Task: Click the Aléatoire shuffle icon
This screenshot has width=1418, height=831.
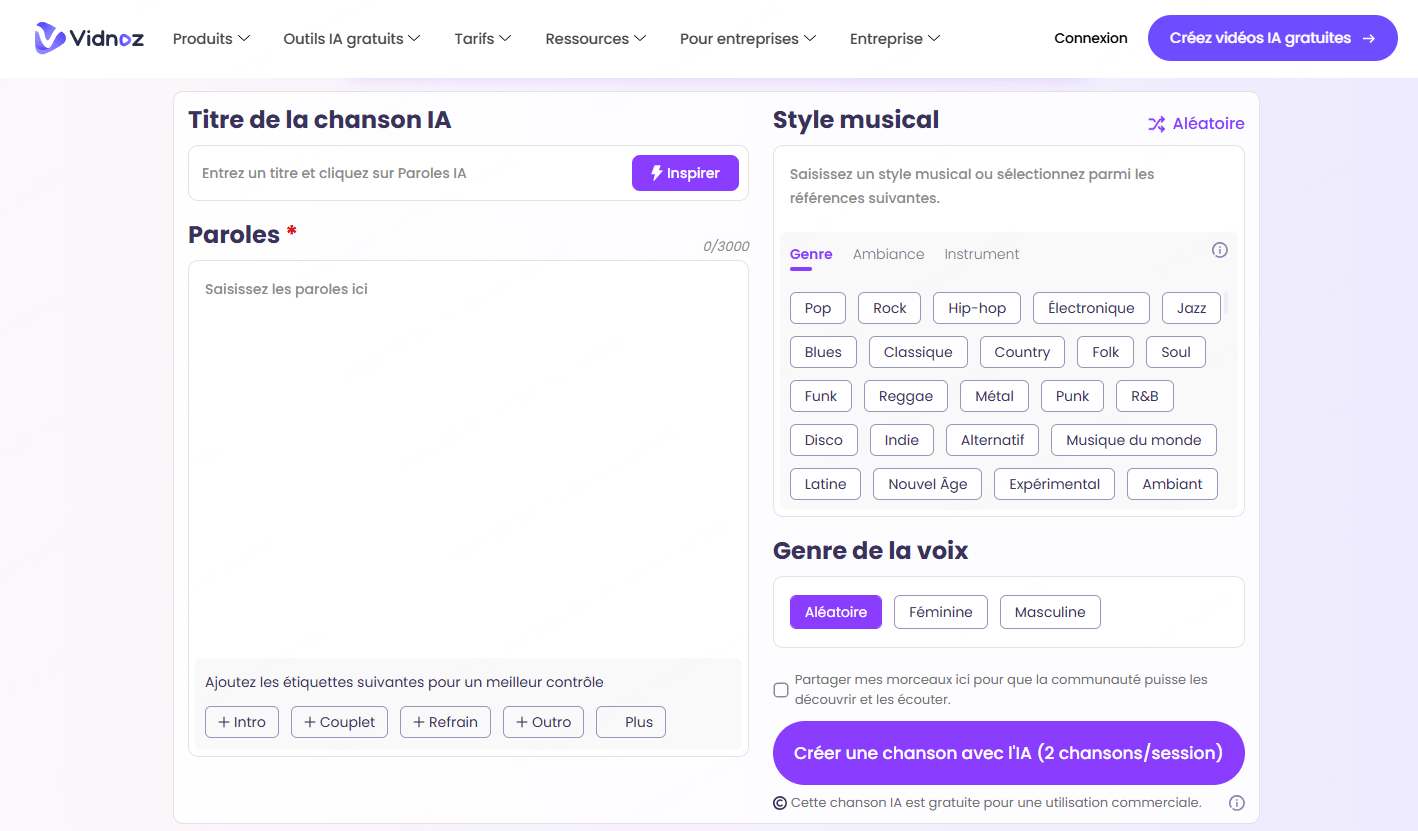Action: click(1156, 124)
